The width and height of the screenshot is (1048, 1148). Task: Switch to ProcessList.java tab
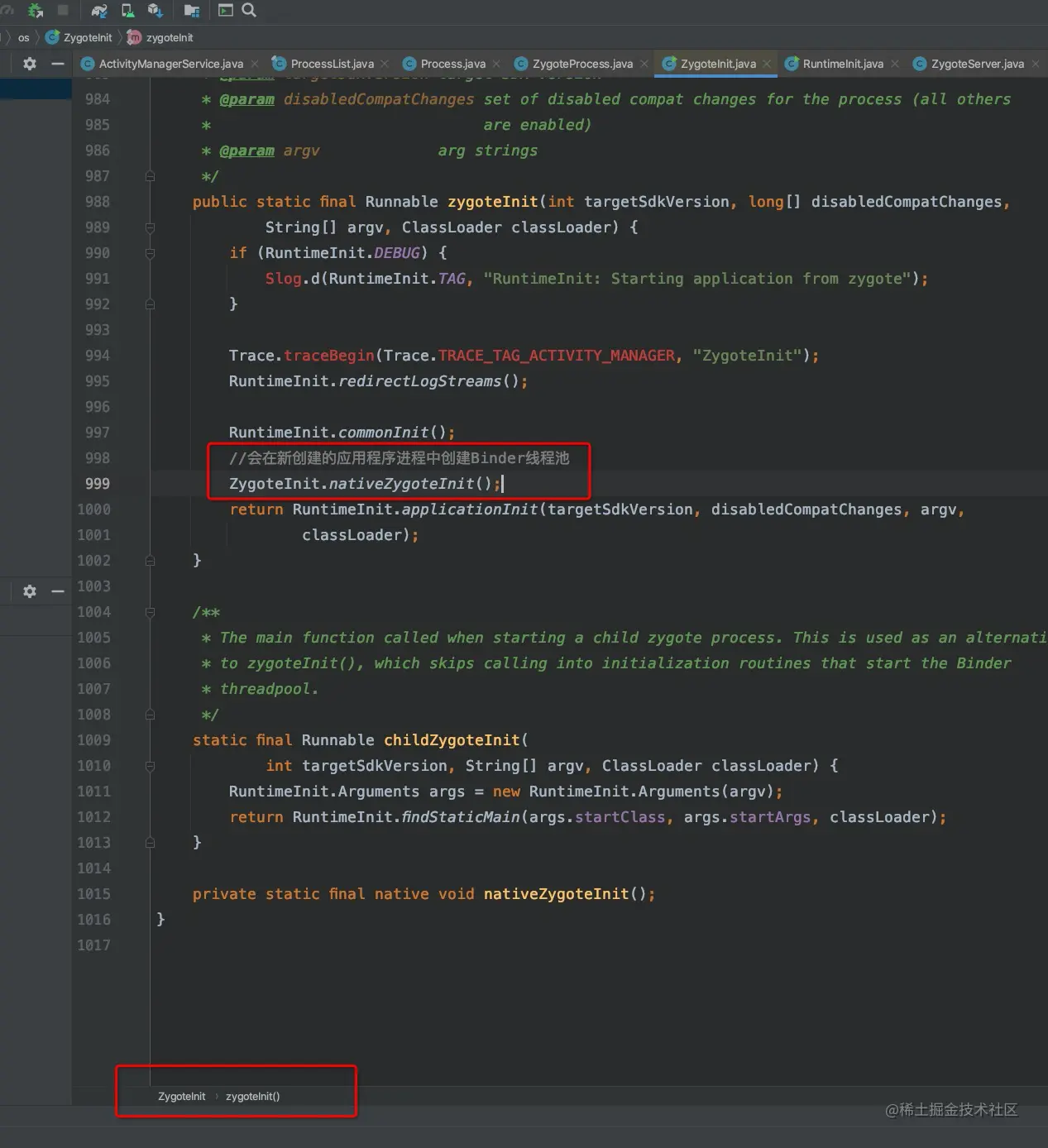coord(332,64)
